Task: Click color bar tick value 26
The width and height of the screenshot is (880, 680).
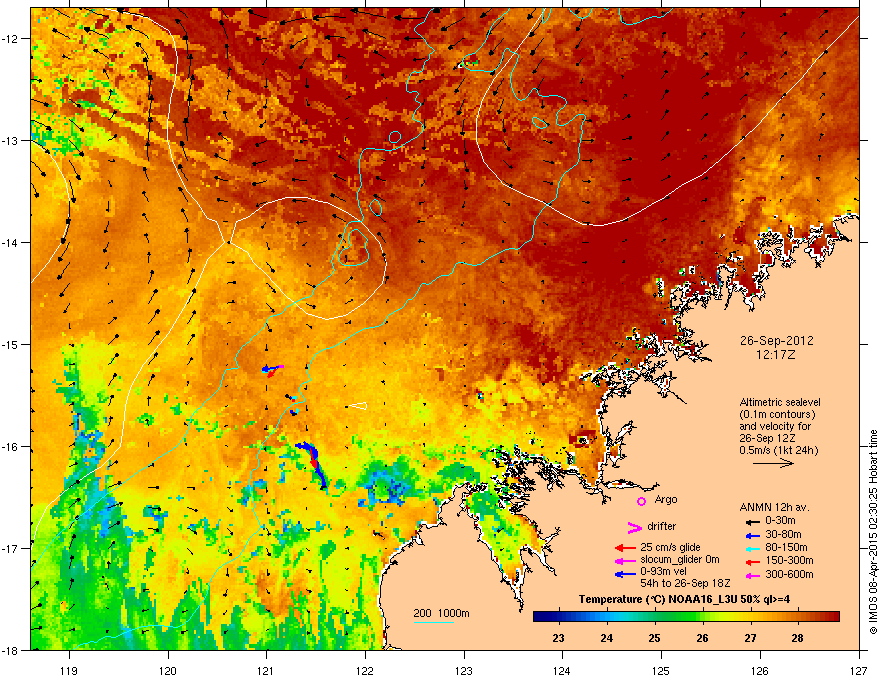Action: 702,638
